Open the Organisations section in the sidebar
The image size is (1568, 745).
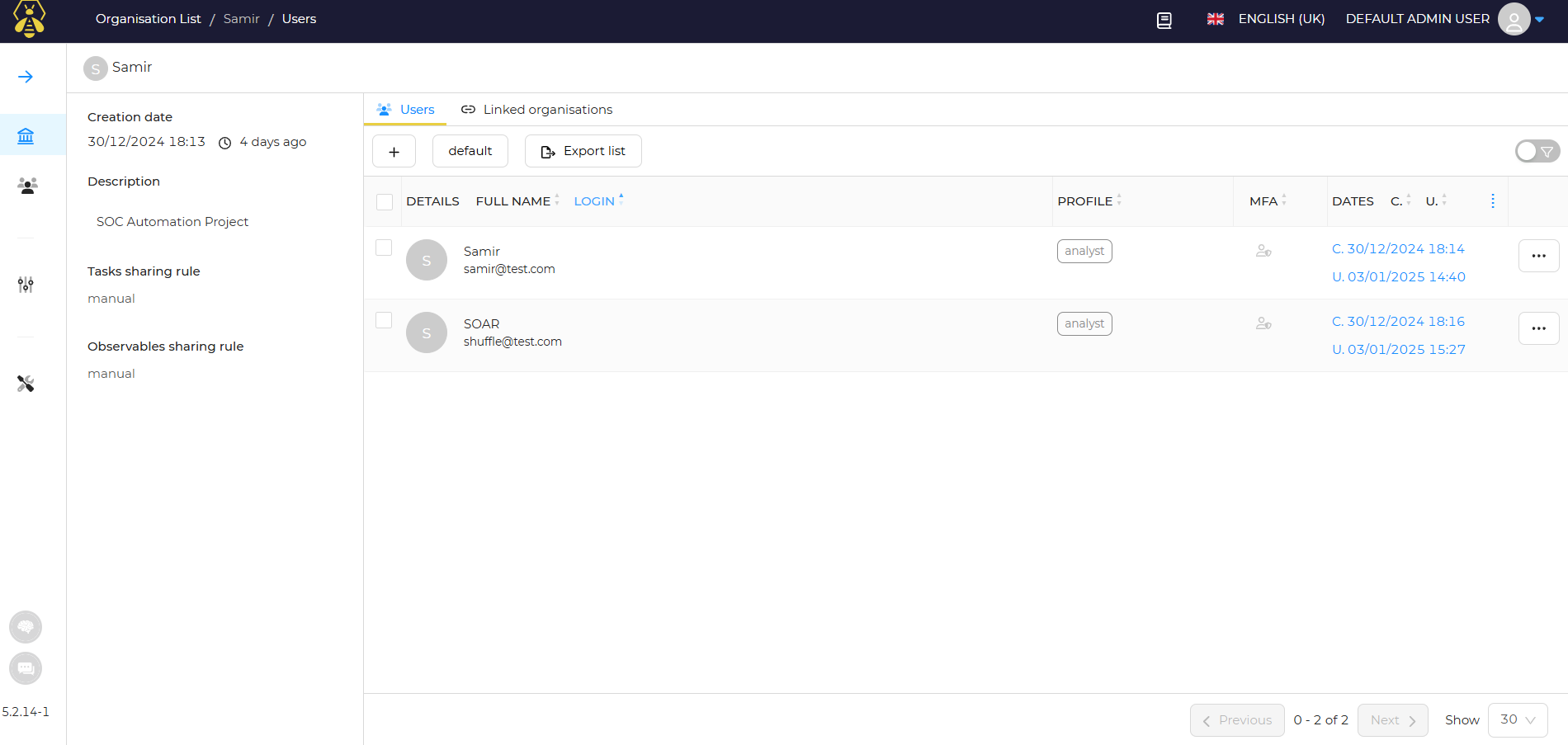pos(25,134)
